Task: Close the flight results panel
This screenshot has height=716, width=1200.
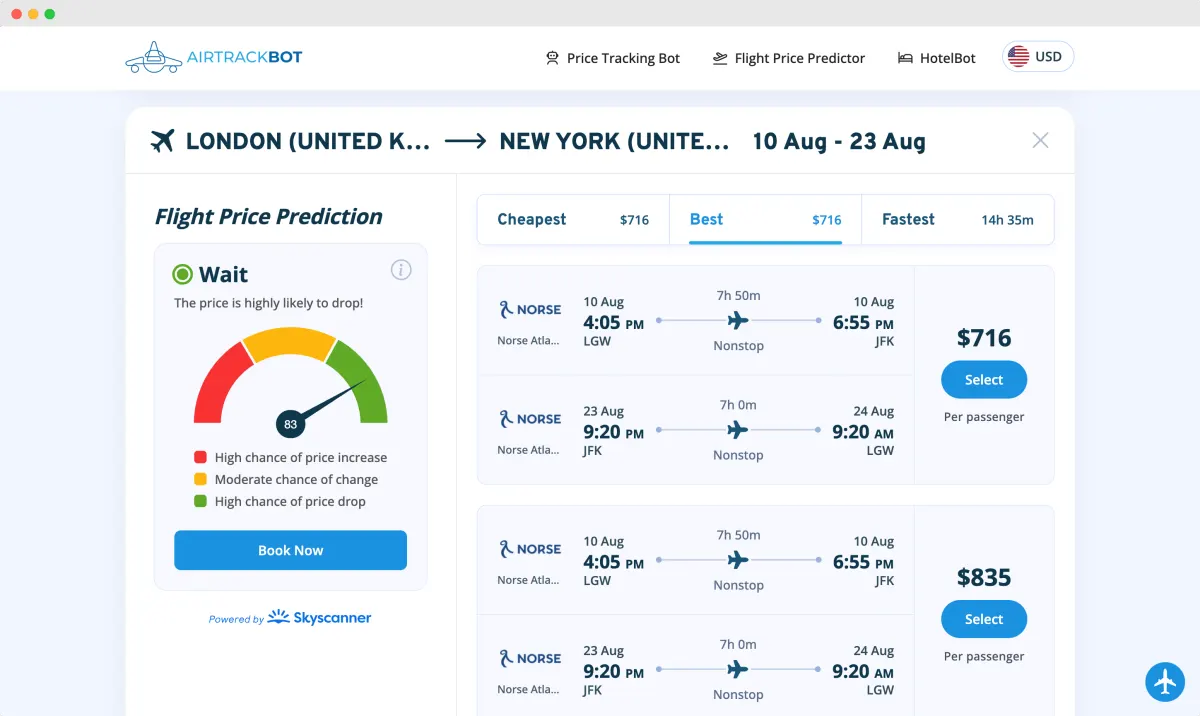Action: point(1040,140)
